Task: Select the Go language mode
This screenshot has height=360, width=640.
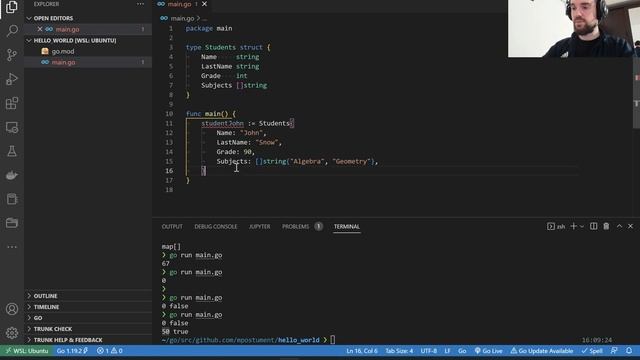Action: (x=462, y=351)
